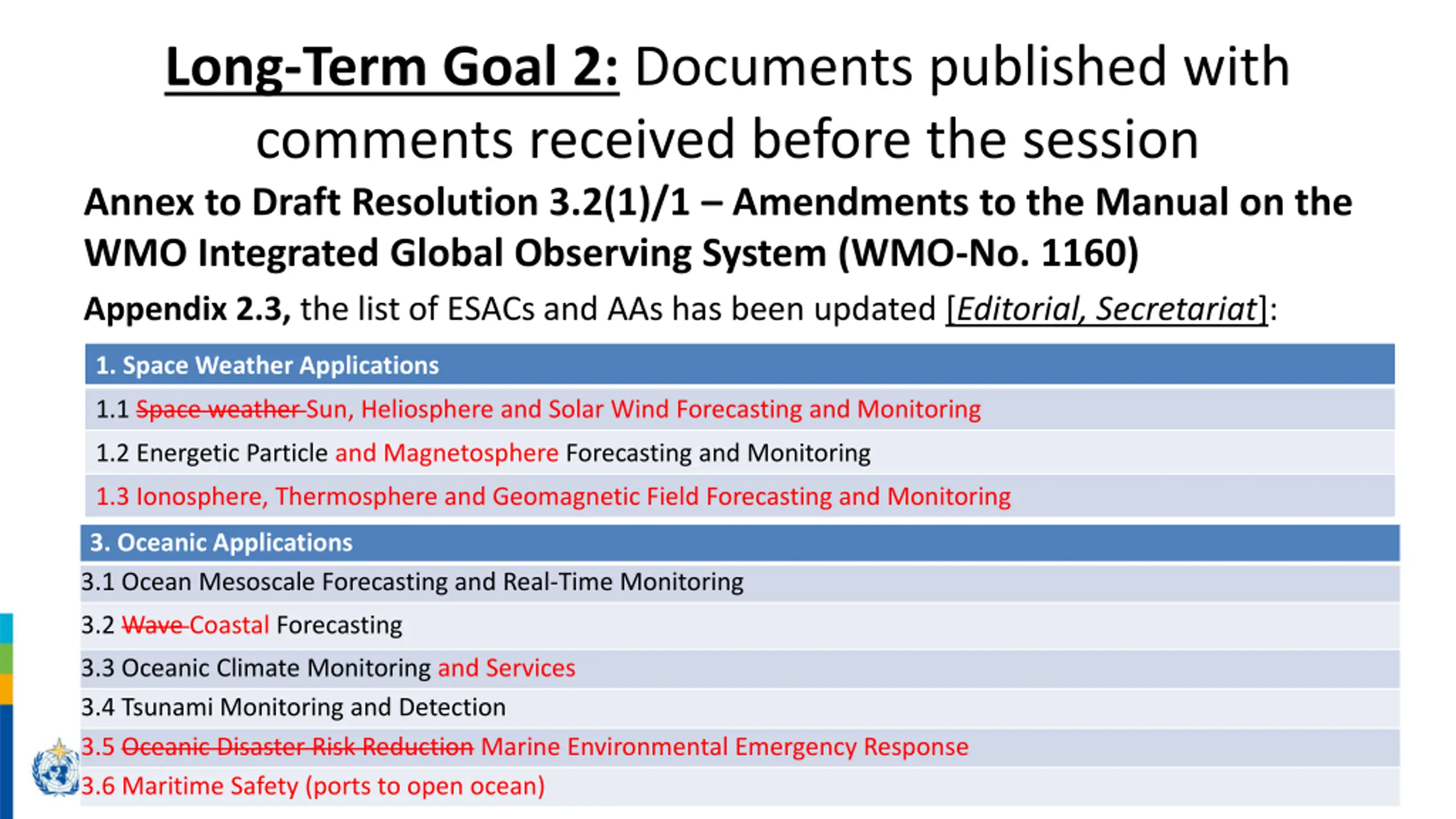Select row 1.3 Ionosphere, Thermosphere and Geomagnetic Field
This screenshot has height=819, width=1456.
click(x=553, y=497)
